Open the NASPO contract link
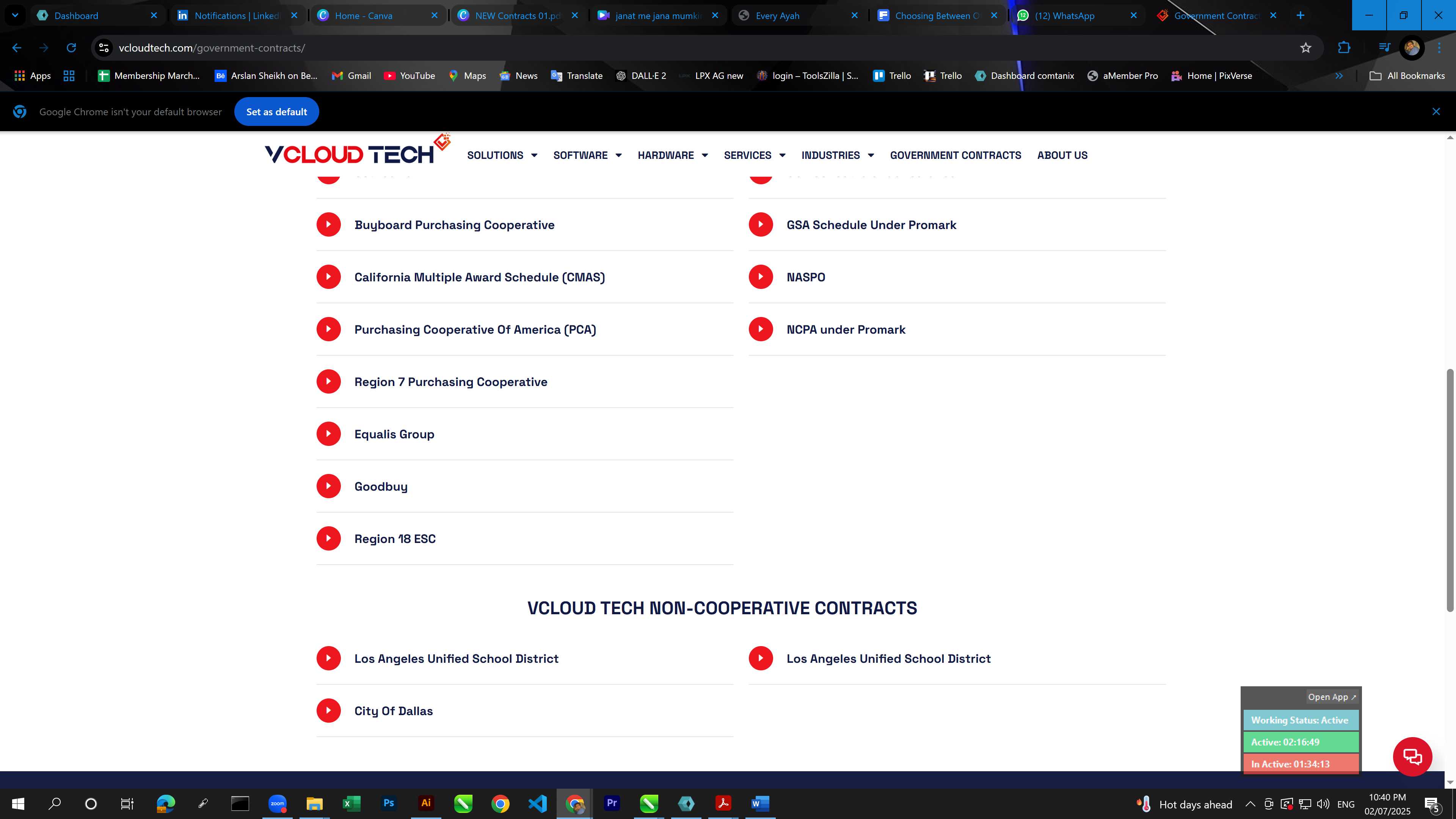This screenshot has width=1456, height=819. point(805,277)
